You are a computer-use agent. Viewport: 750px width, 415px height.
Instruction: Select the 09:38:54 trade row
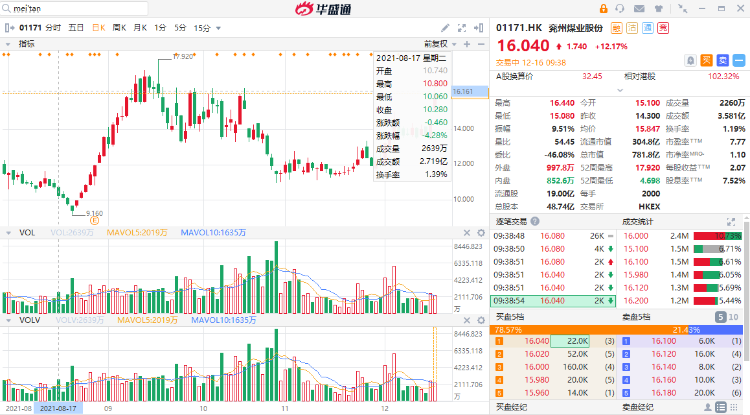(x=553, y=301)
